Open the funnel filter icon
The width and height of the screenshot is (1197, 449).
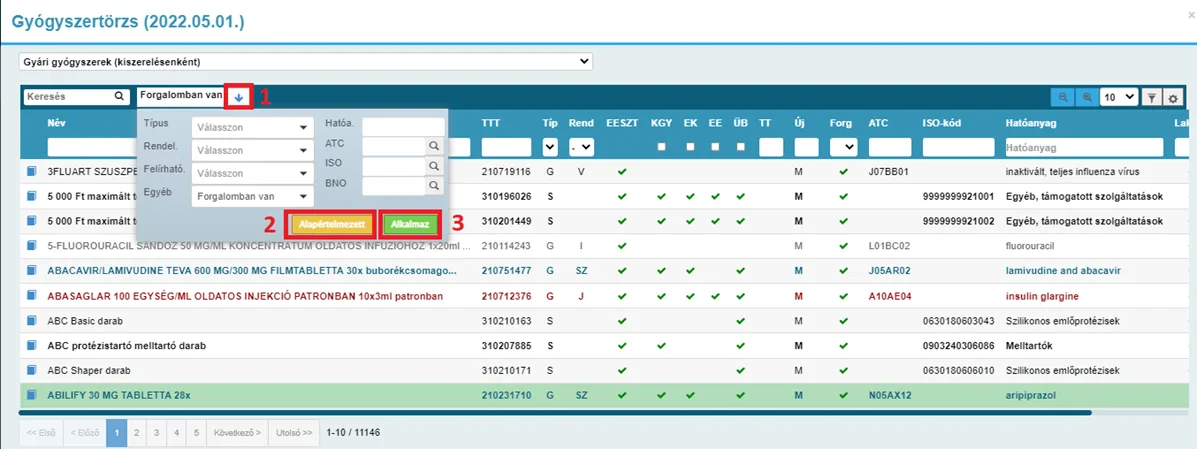click(x=1151, y=98)
